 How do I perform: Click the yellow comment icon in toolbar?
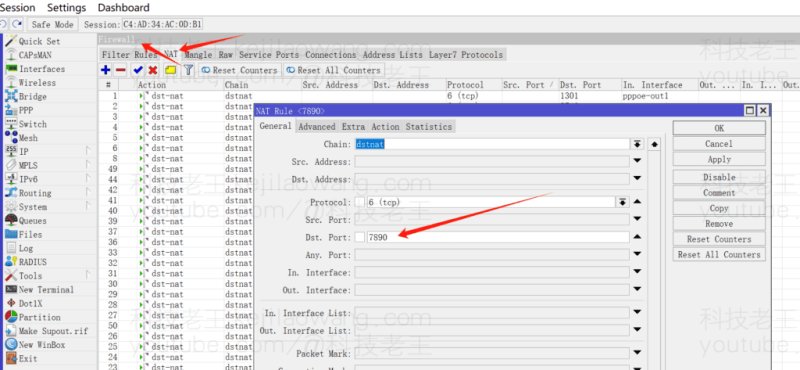pyautogui.click(x=170, y=70)
